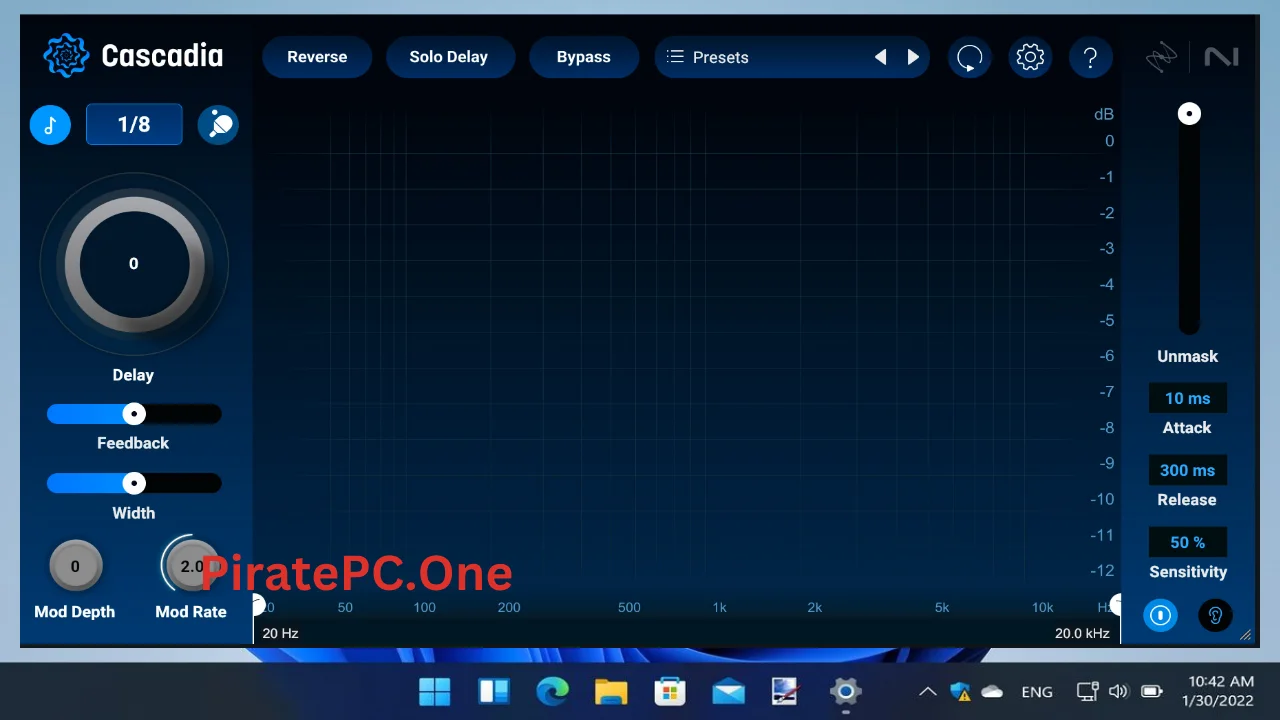The height and width of the screenshot is (720, 1280).
Task: Open File Explorer from taskbar
Action: click(x=611, y=691)
